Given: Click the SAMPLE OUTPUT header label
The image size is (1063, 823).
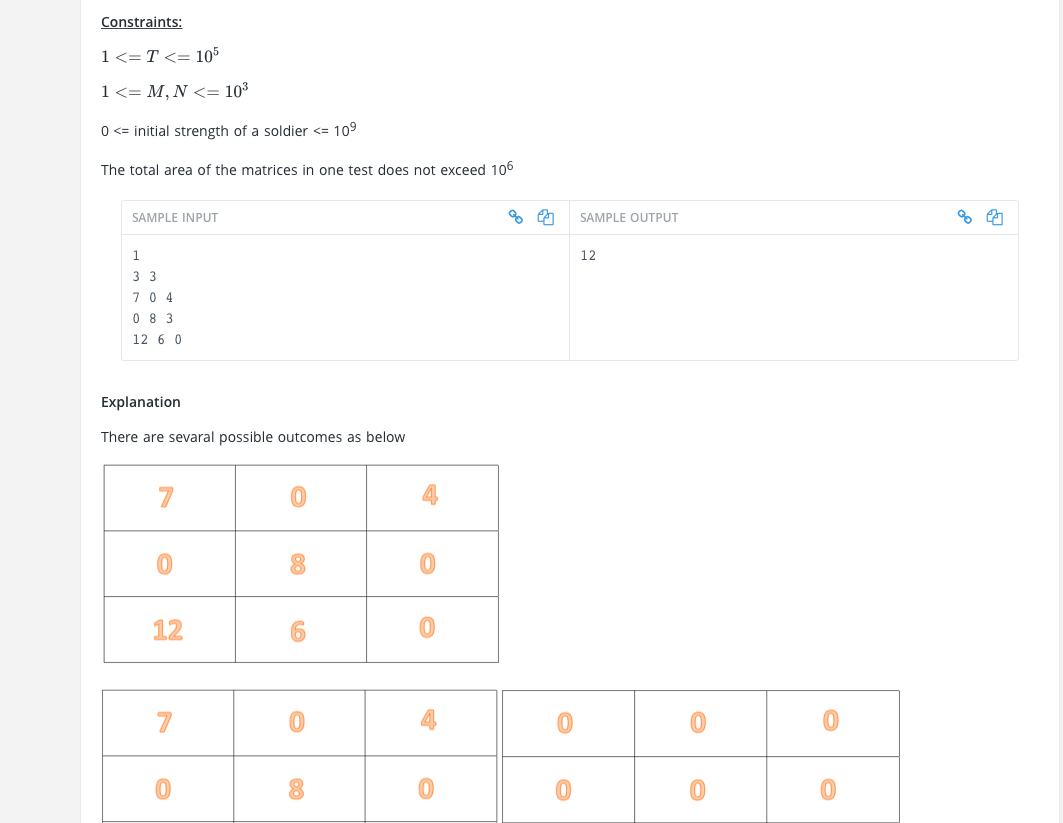Looking at the screenshot, I should [x=628, y=218].
